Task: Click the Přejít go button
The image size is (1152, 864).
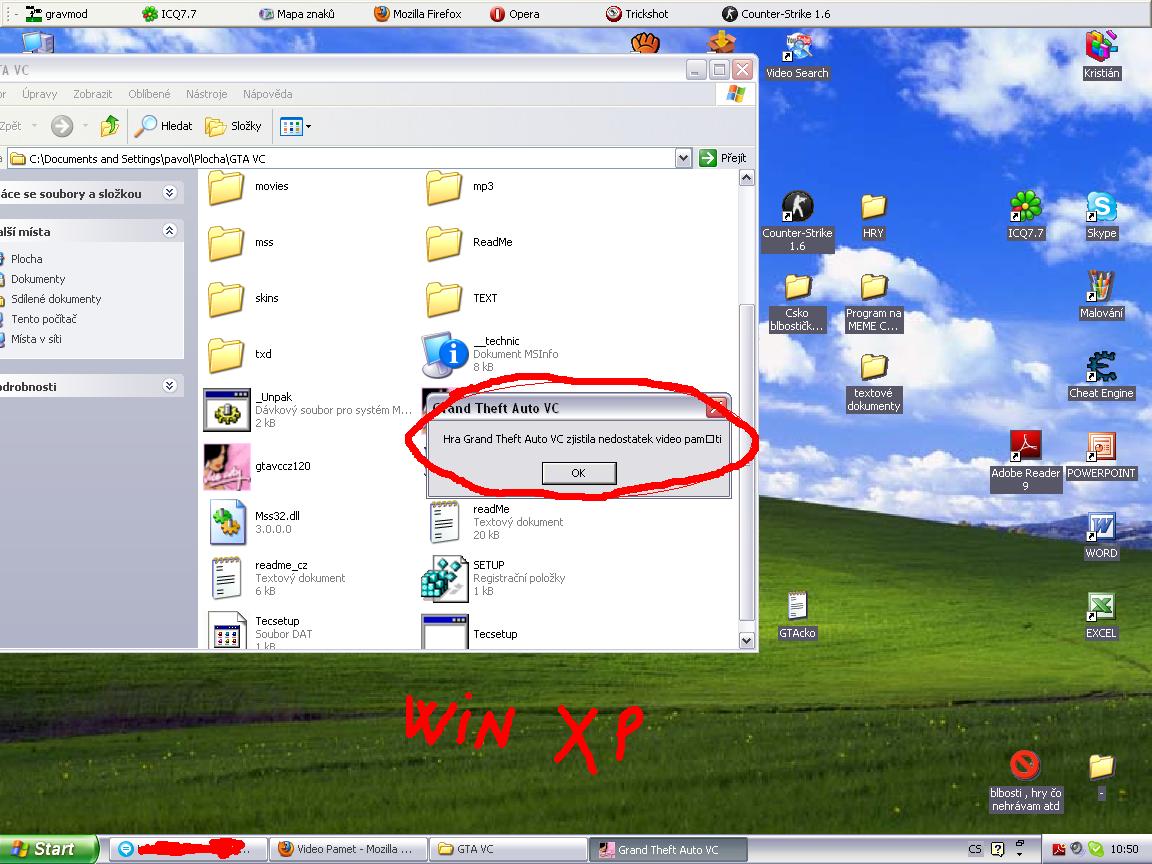Action: 723,158
